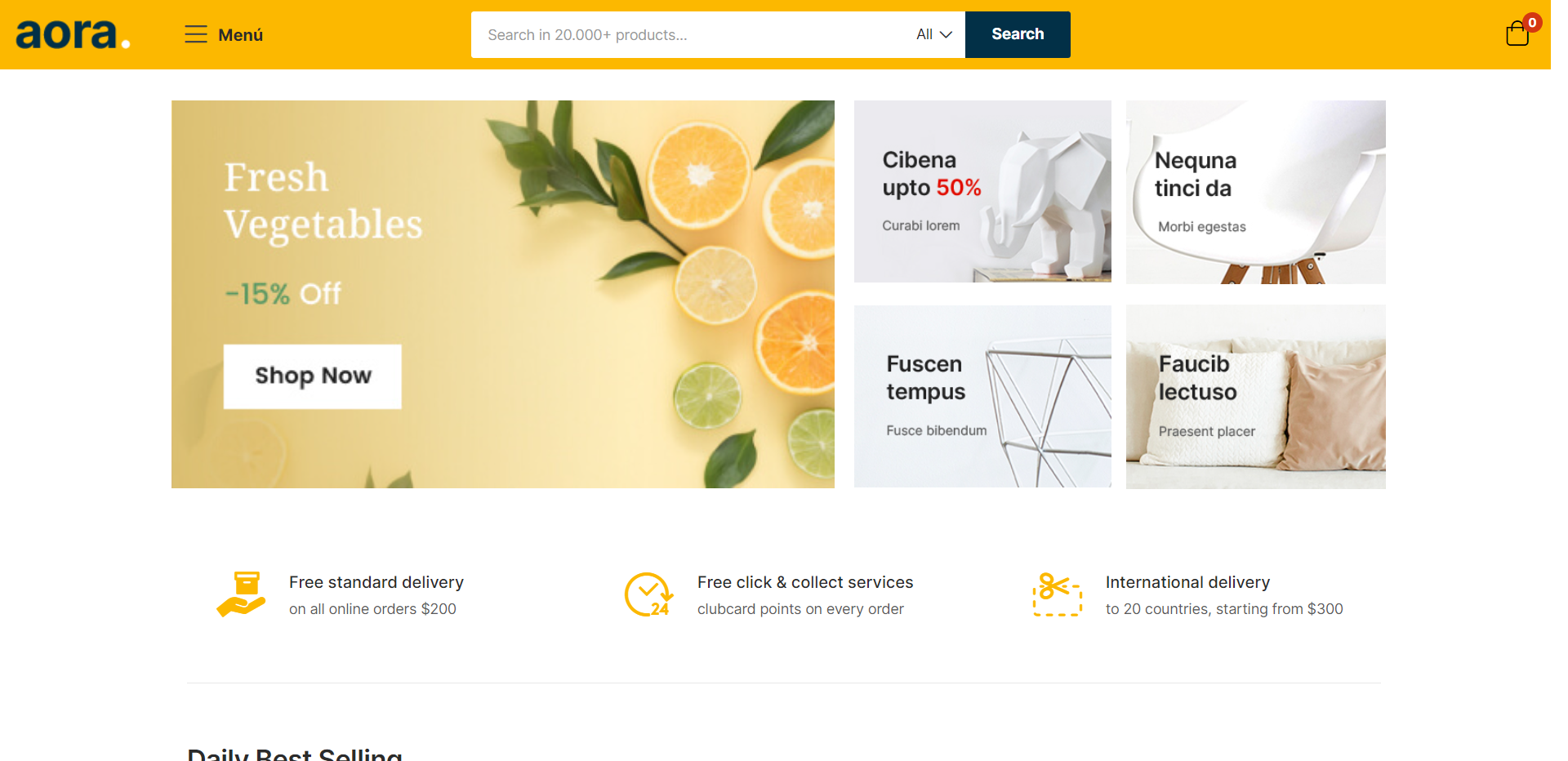Click the scissors coupon international delivery icon

pyautogui.click(x=1058, y=594)
